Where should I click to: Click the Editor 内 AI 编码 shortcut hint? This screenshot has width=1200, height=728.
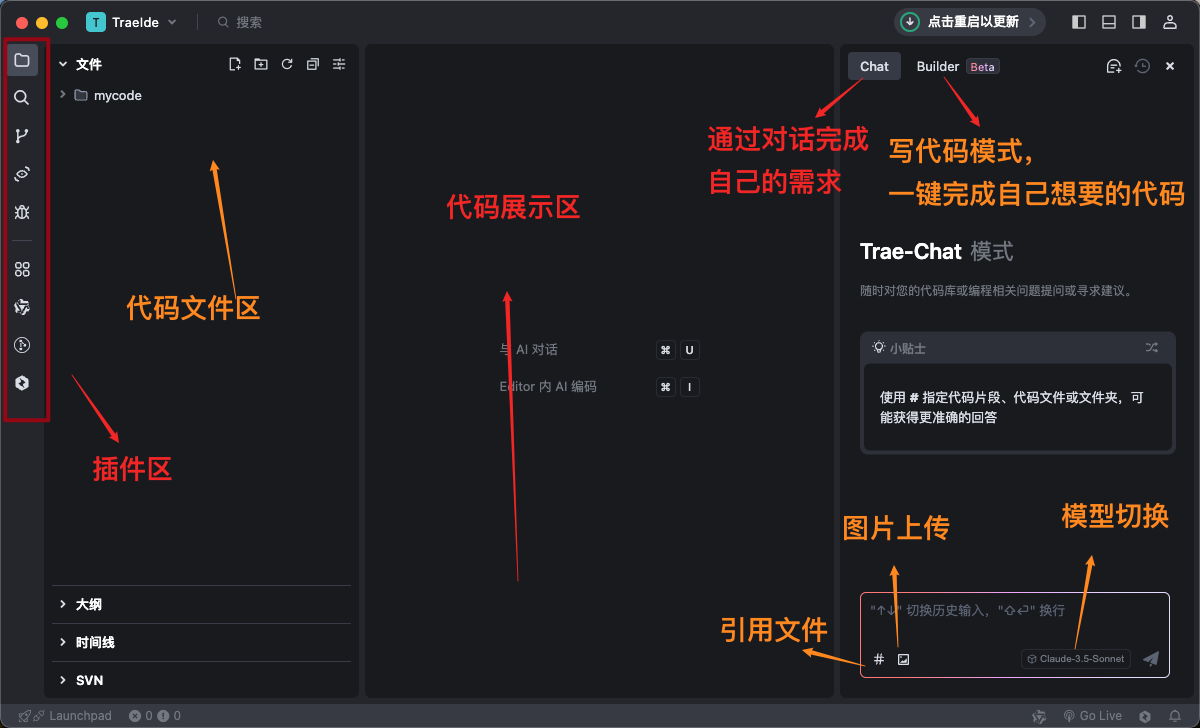point(598,387)
